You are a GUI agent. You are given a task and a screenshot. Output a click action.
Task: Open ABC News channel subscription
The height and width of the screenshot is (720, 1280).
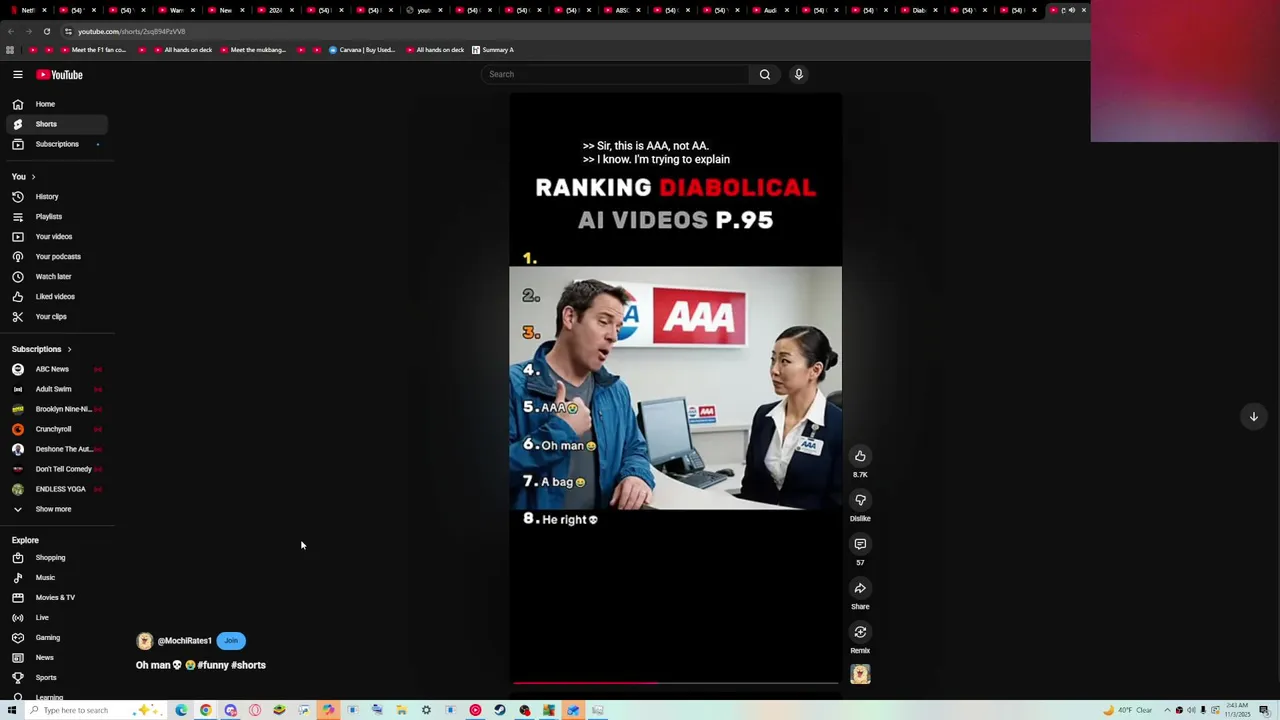click(57, 369)
